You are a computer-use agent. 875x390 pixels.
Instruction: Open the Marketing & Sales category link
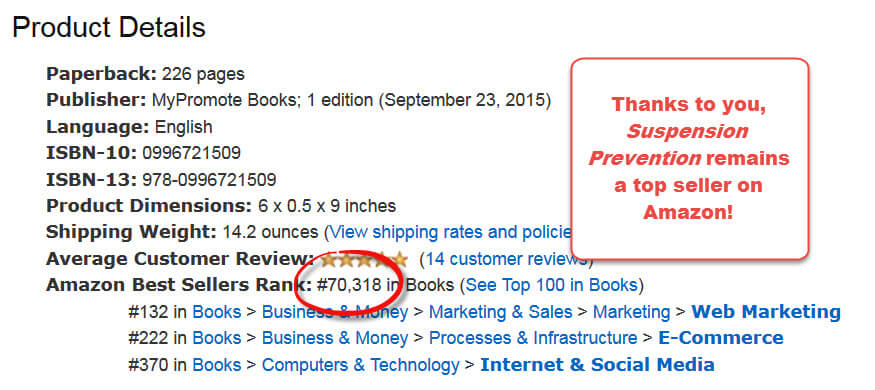pos(501,312)
